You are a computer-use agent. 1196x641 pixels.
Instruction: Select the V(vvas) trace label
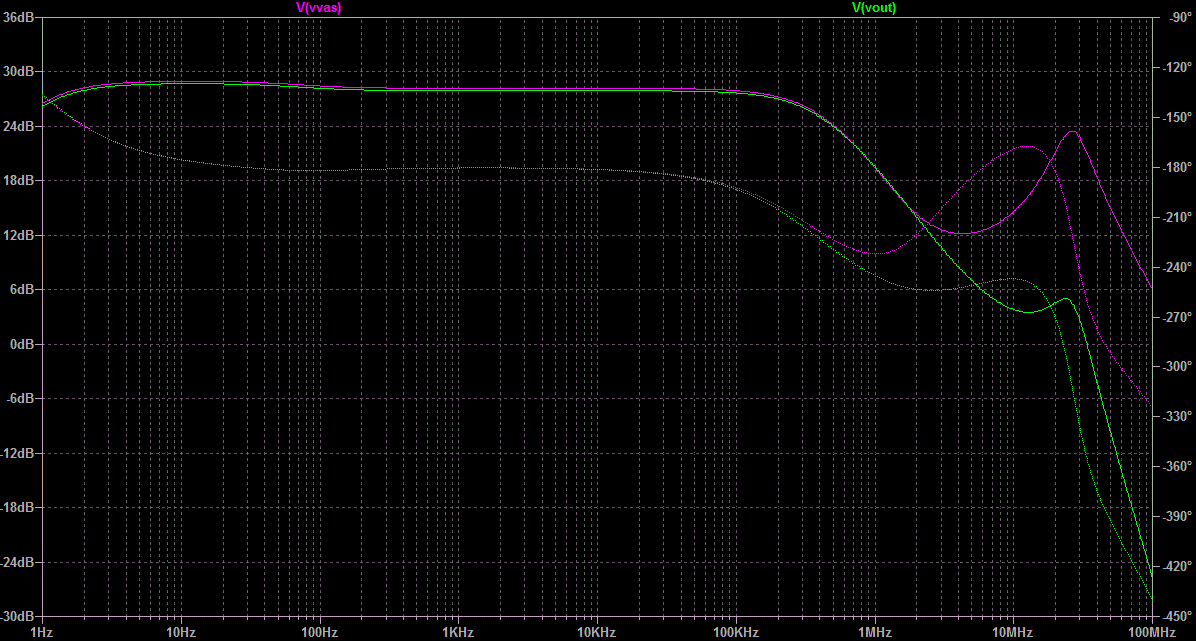[318, 8]
